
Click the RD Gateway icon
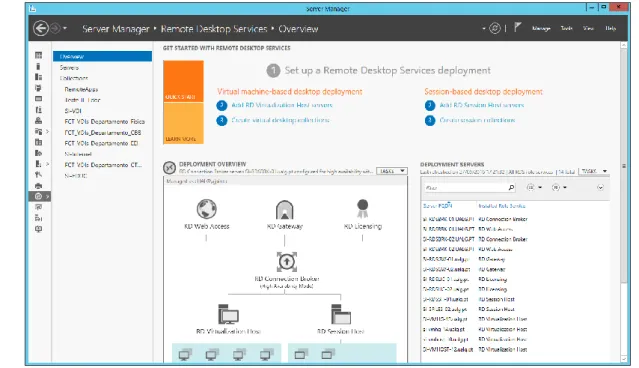(x=284, y=210)
